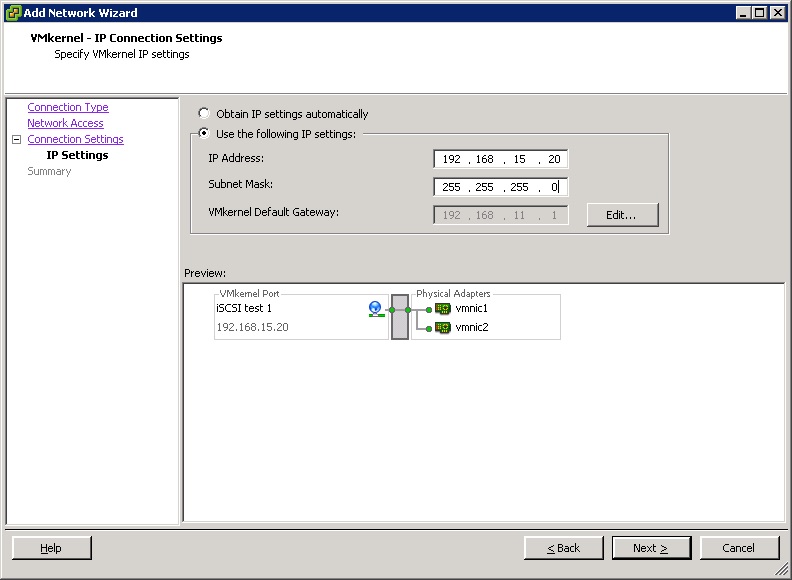This screenshot has height=580, width=792.
Task: Click the vmnic1 network adapter icon
Action: pyautogui.click(x=443, y=309)
